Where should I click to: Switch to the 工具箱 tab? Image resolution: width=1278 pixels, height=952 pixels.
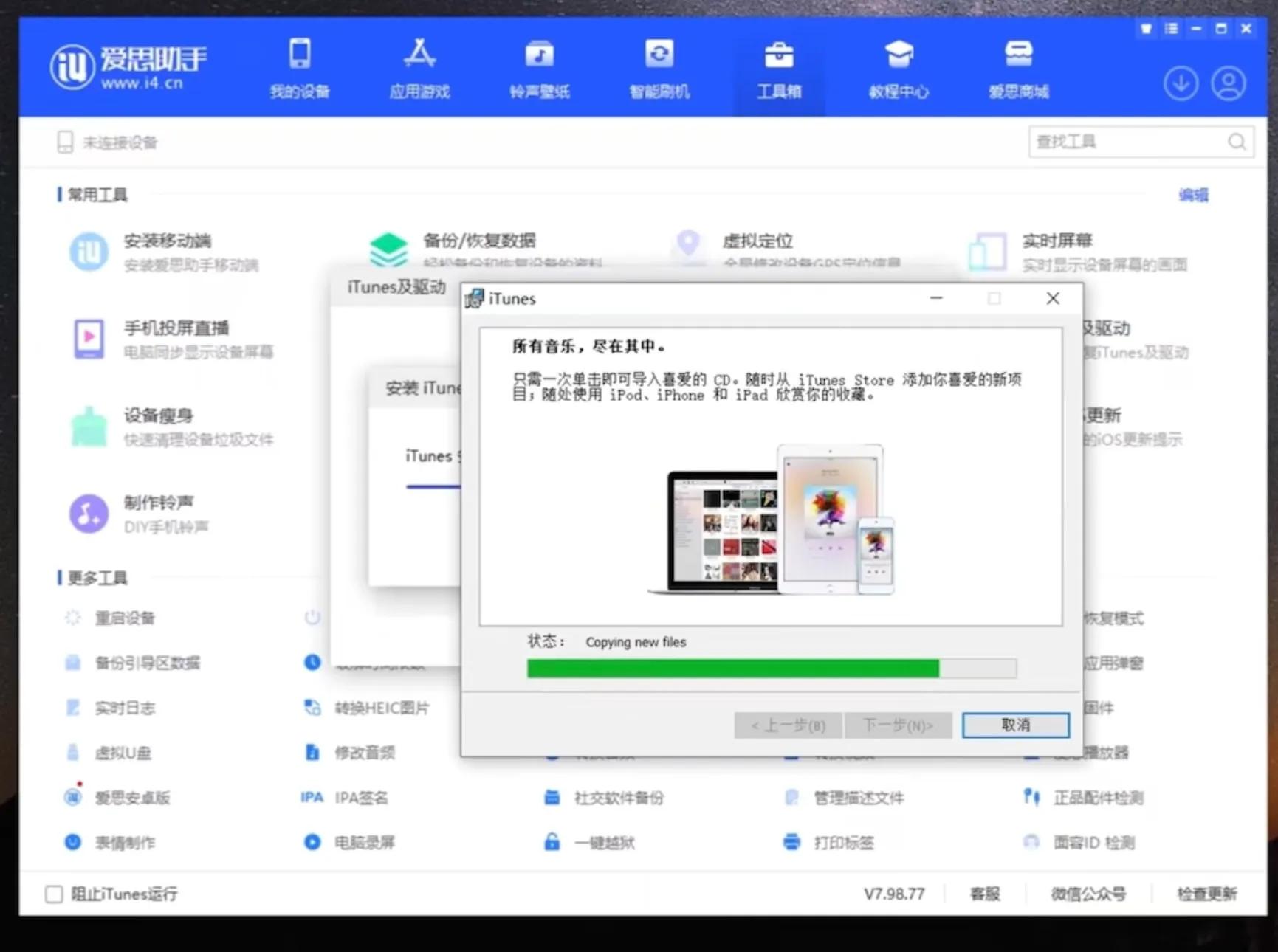778,66
